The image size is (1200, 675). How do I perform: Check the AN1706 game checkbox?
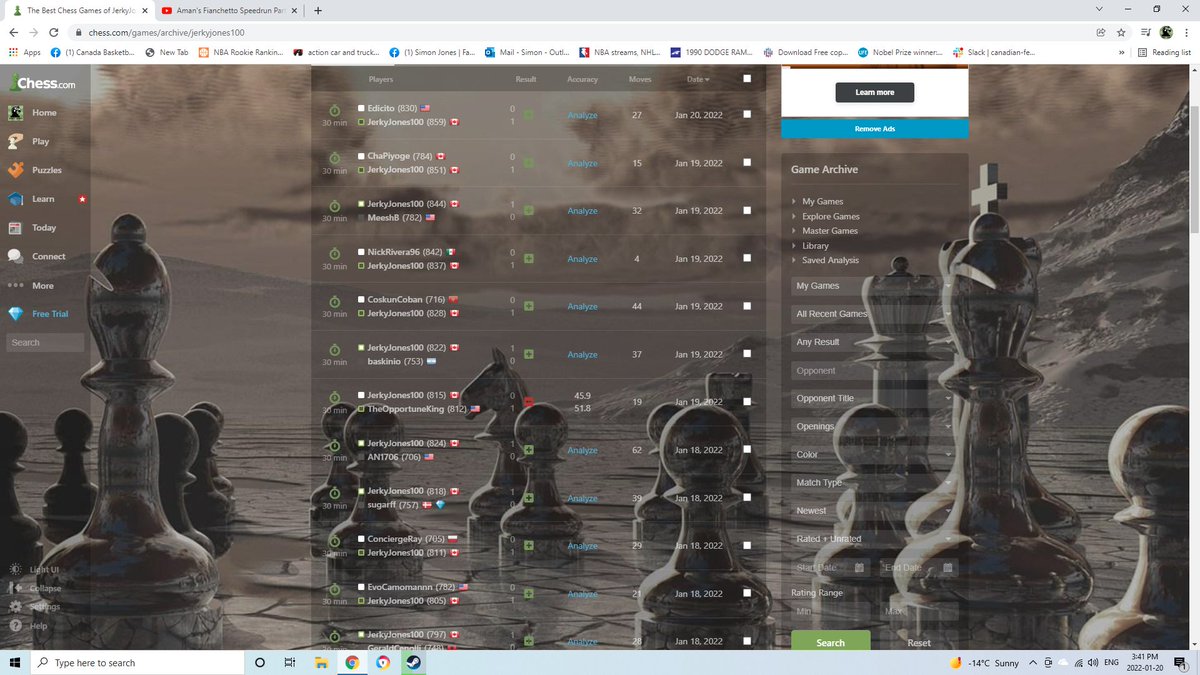pyautogui.click(x=747, y=450)
